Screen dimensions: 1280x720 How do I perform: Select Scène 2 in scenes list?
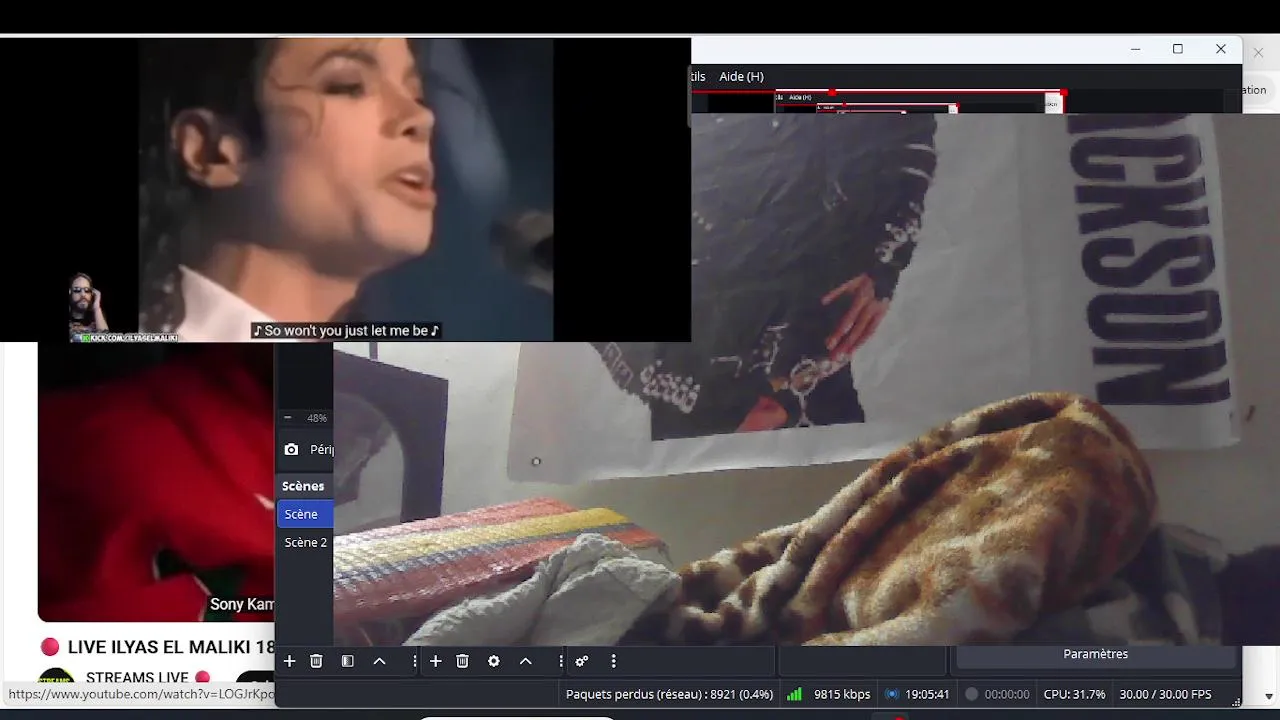point(305,542)
